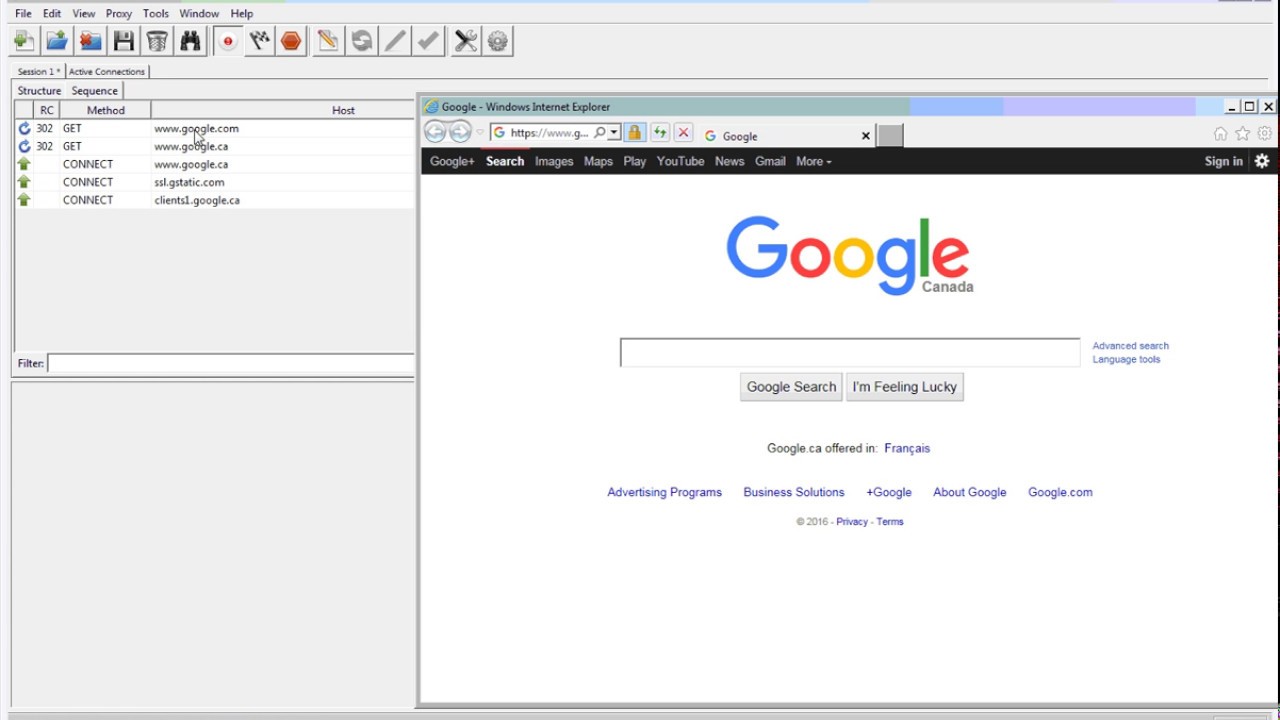Click the green Refresh arrows in IE
Viewport: 1280px width, 720px height.
[x=660, y=132]
